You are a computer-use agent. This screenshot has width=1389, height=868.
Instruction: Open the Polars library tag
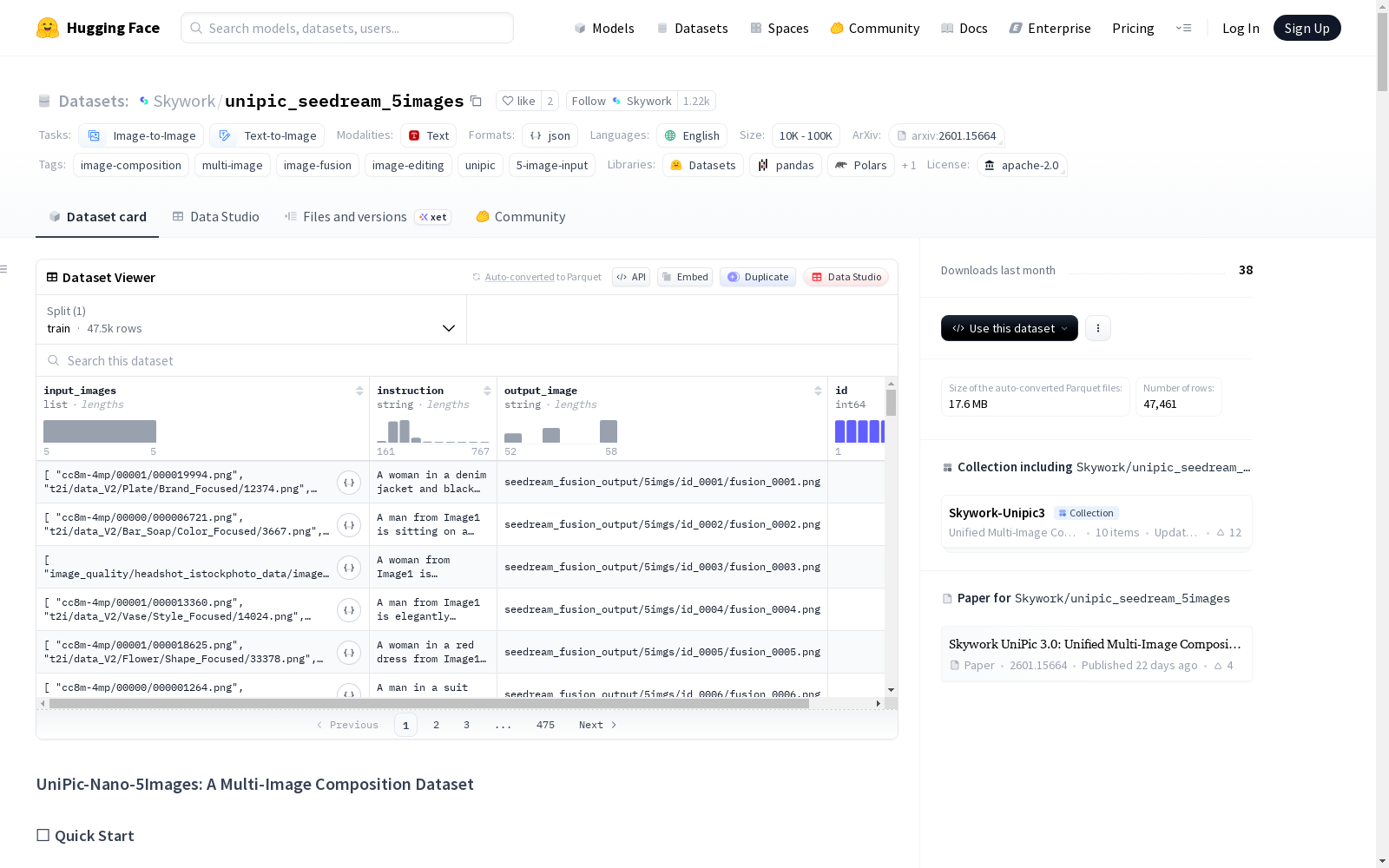861,165
